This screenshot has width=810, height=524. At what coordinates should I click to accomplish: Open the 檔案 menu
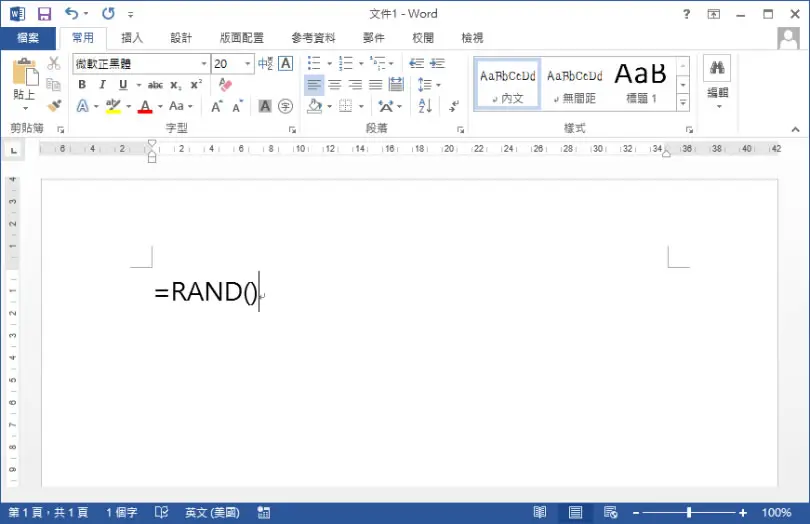(28, 38)
